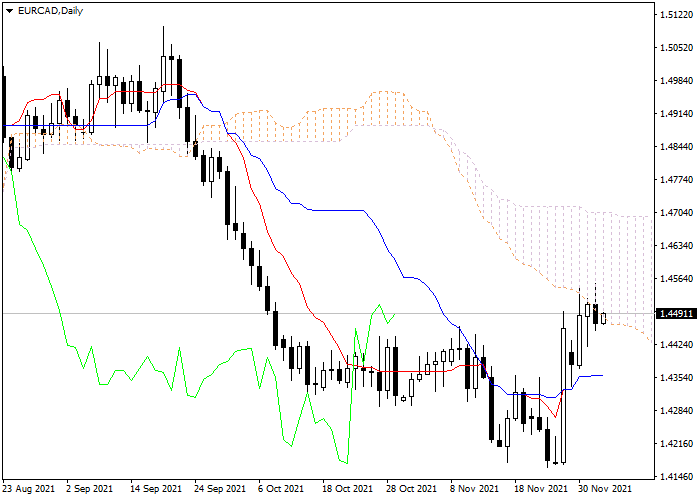Click price level 1.43540 on scale
This screenshot has width=700, height=500.
pos(677,378)
